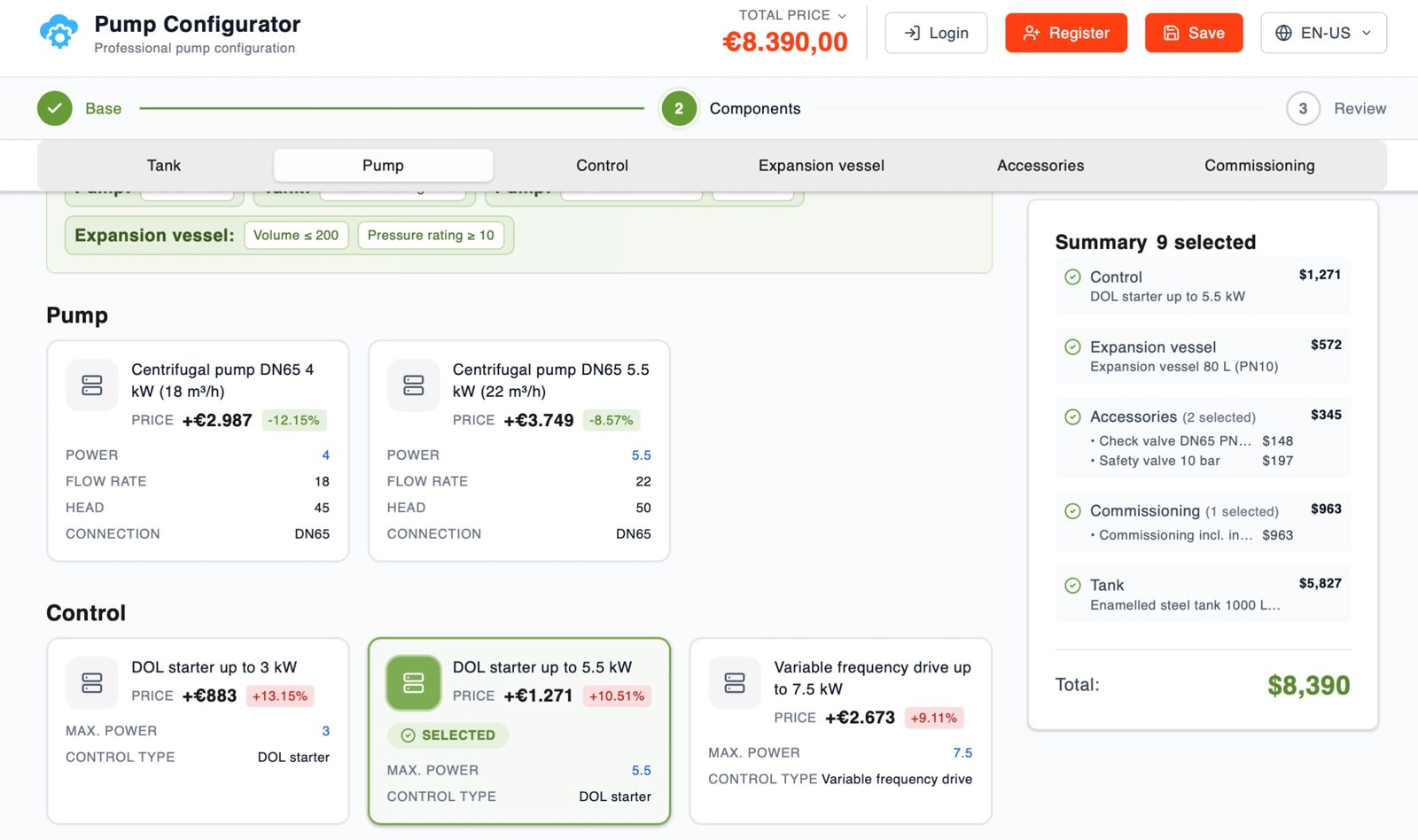The height and width of the screenshot is (840, 1418).
Task: Click the Components step label
Action: [x=755, y=108]
